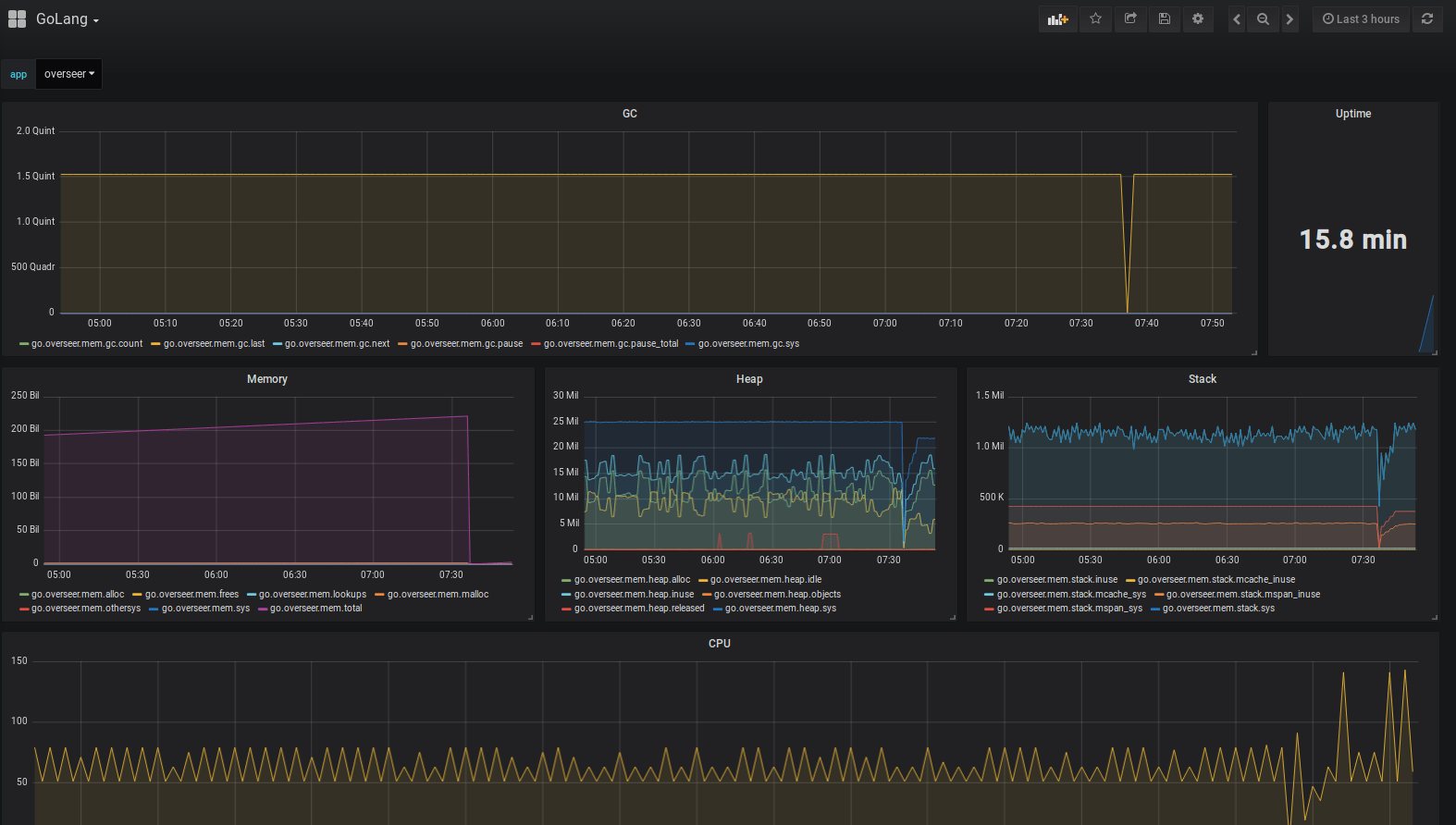The width and height of the screenshot is (1456, 825).
Task: Click the Uptime panel title
Action: tap(1352, 114)
